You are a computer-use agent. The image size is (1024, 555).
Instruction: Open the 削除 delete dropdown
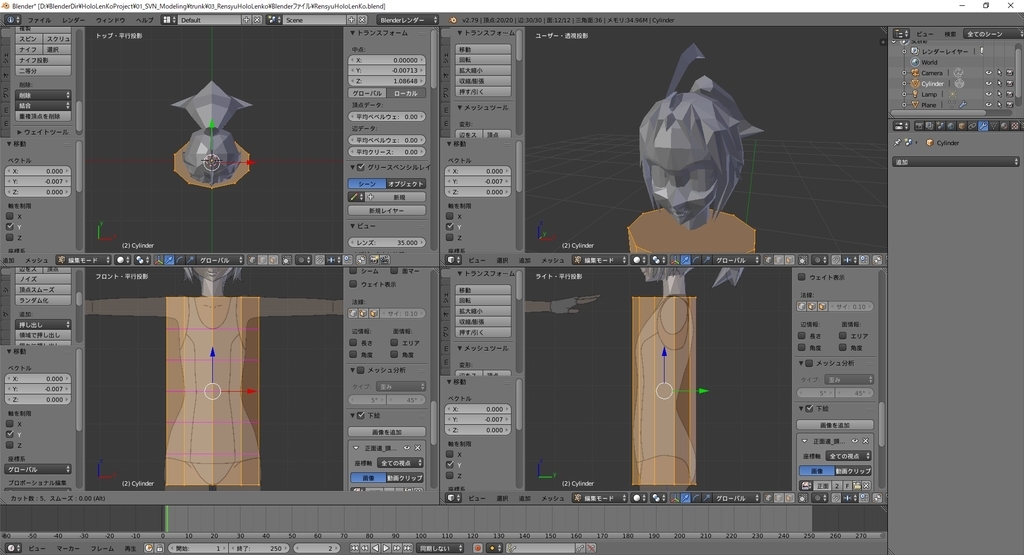point(43,95)
